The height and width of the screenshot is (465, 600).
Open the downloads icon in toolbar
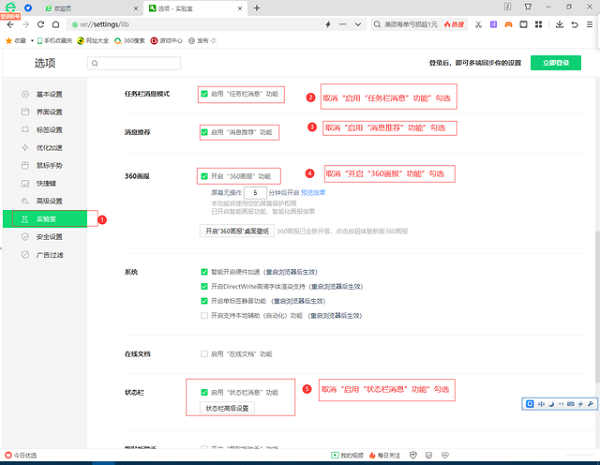pos(559,24)
